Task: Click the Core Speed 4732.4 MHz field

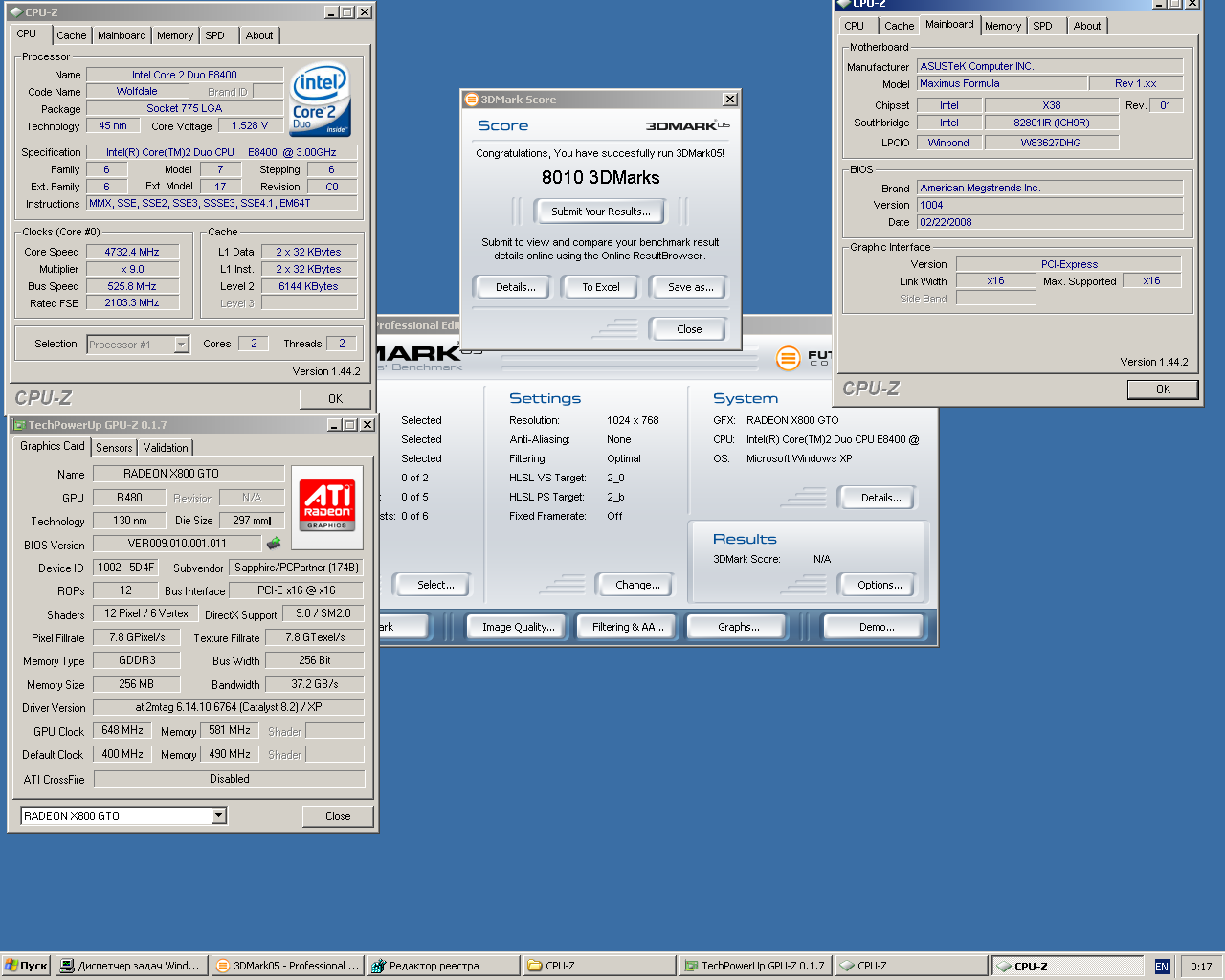Action: [x=132, y=252]
